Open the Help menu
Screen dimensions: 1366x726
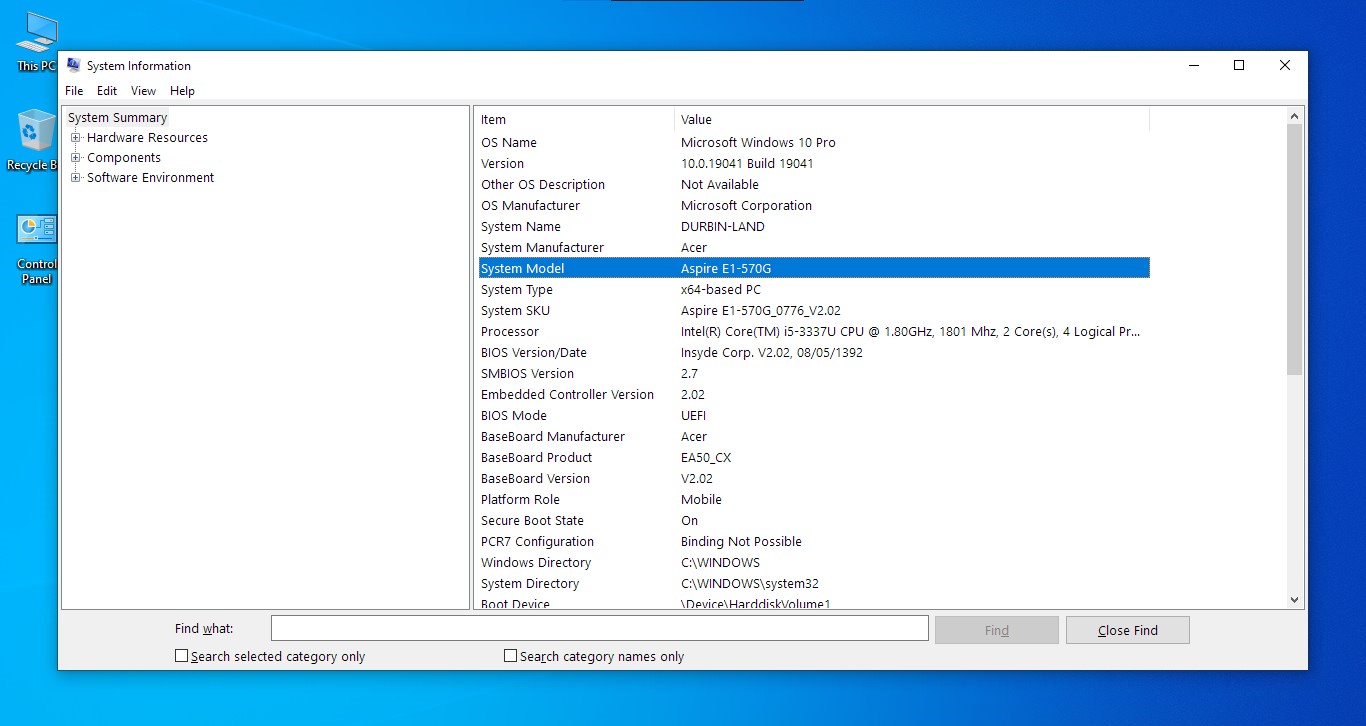(x=182, y=91)
